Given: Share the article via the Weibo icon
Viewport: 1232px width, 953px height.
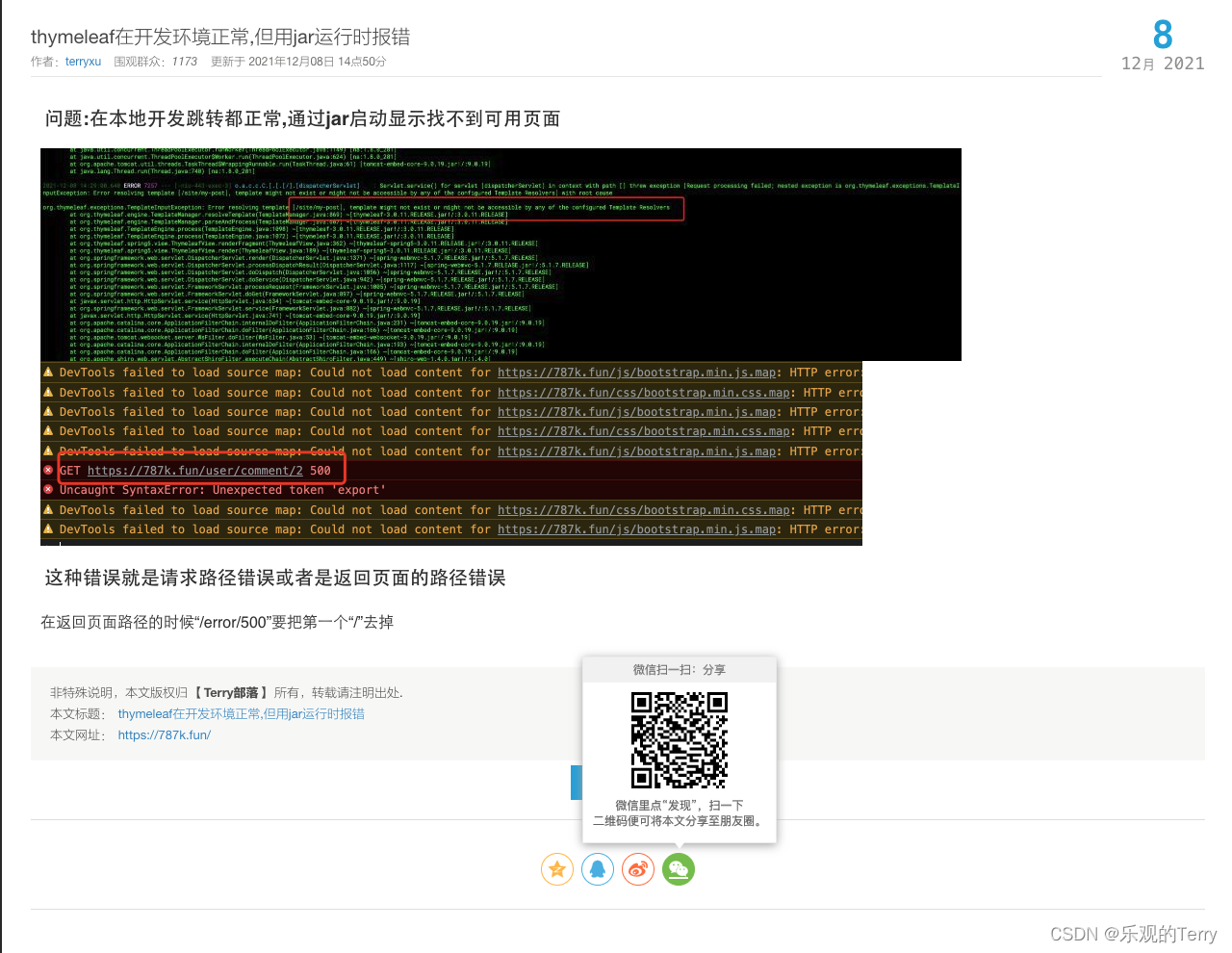Looking at the screenshot, I should pos(638,869).
